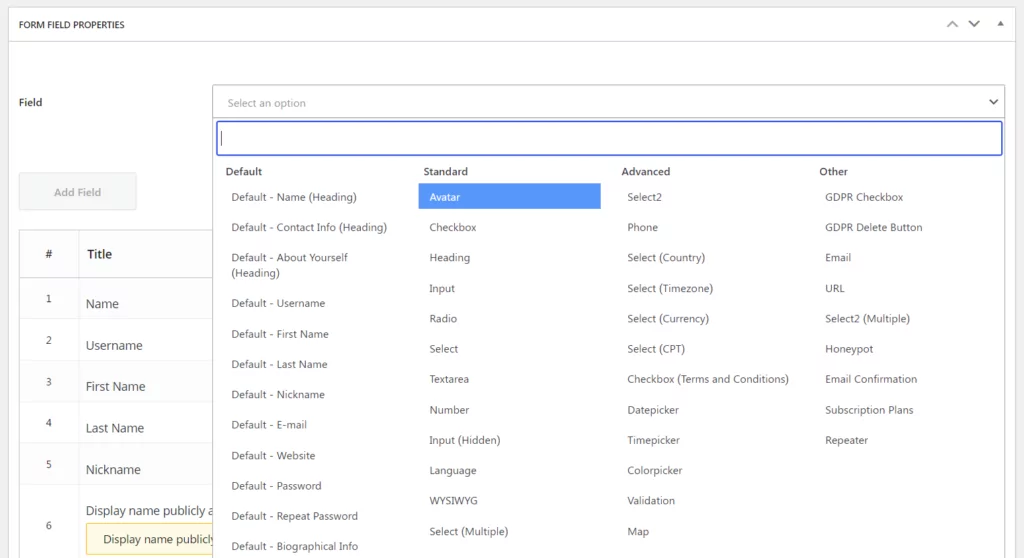1024x558 pixels.
Task: Pick Default - Last Name option
Action: (279, 364)
